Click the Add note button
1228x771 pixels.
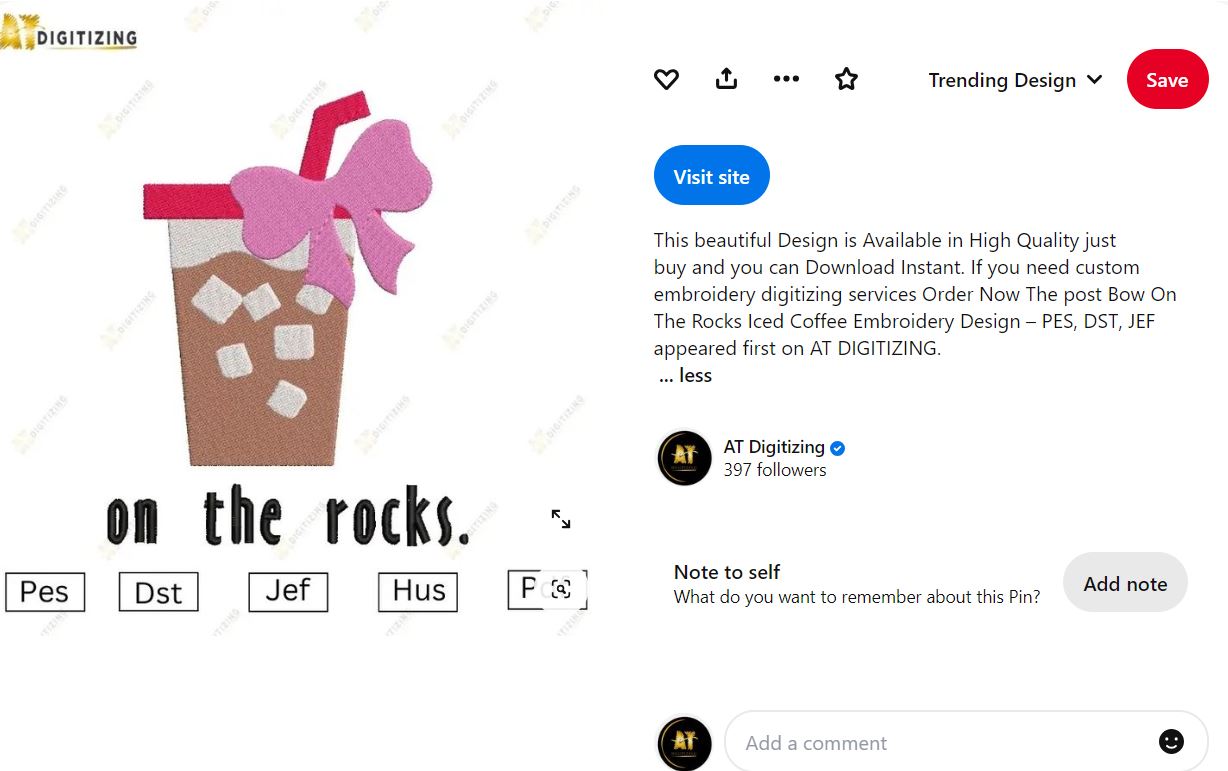[1125, 583]
